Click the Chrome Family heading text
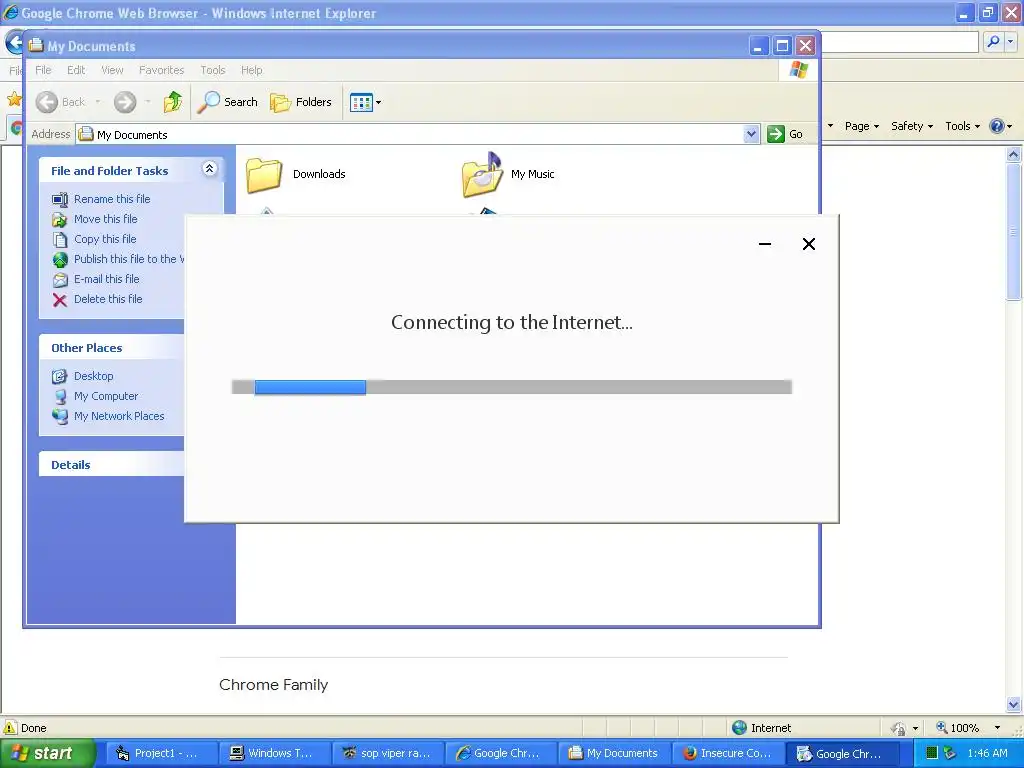Image resolution: width=1024 pixels, height=768 pixels. click(x=274, y=684)
